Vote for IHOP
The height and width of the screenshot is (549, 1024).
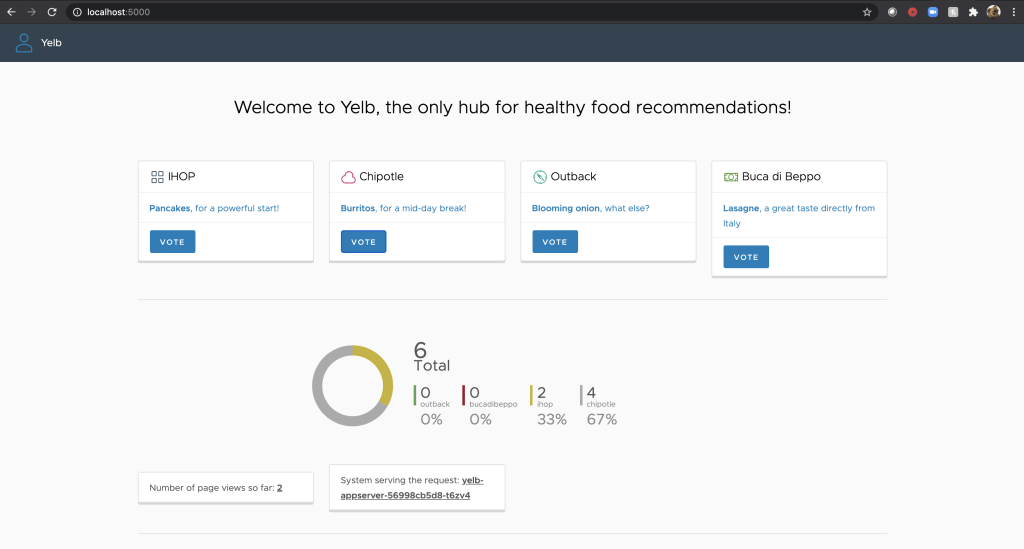[172, 242]
